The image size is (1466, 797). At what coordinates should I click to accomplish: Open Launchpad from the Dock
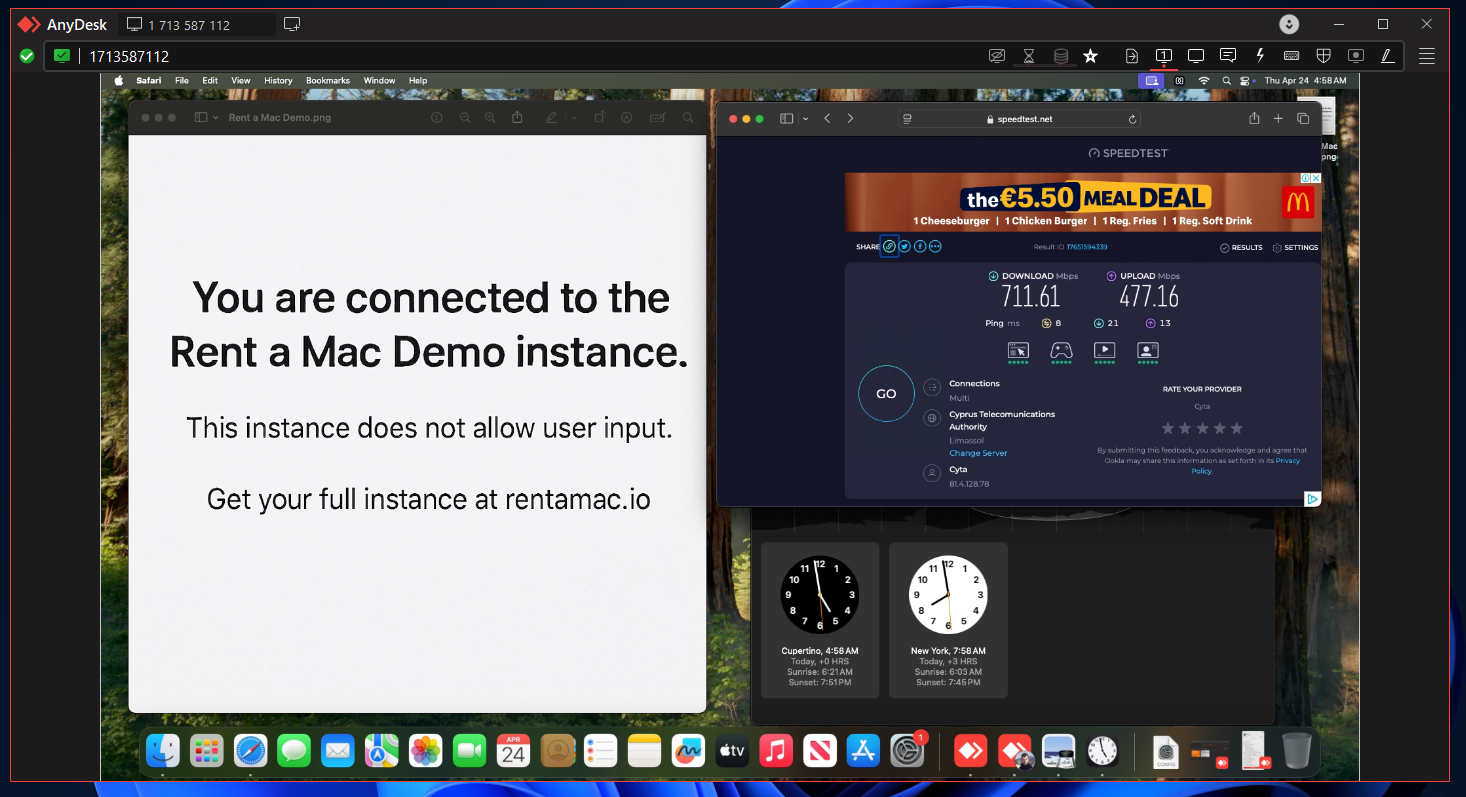[206, 750]
